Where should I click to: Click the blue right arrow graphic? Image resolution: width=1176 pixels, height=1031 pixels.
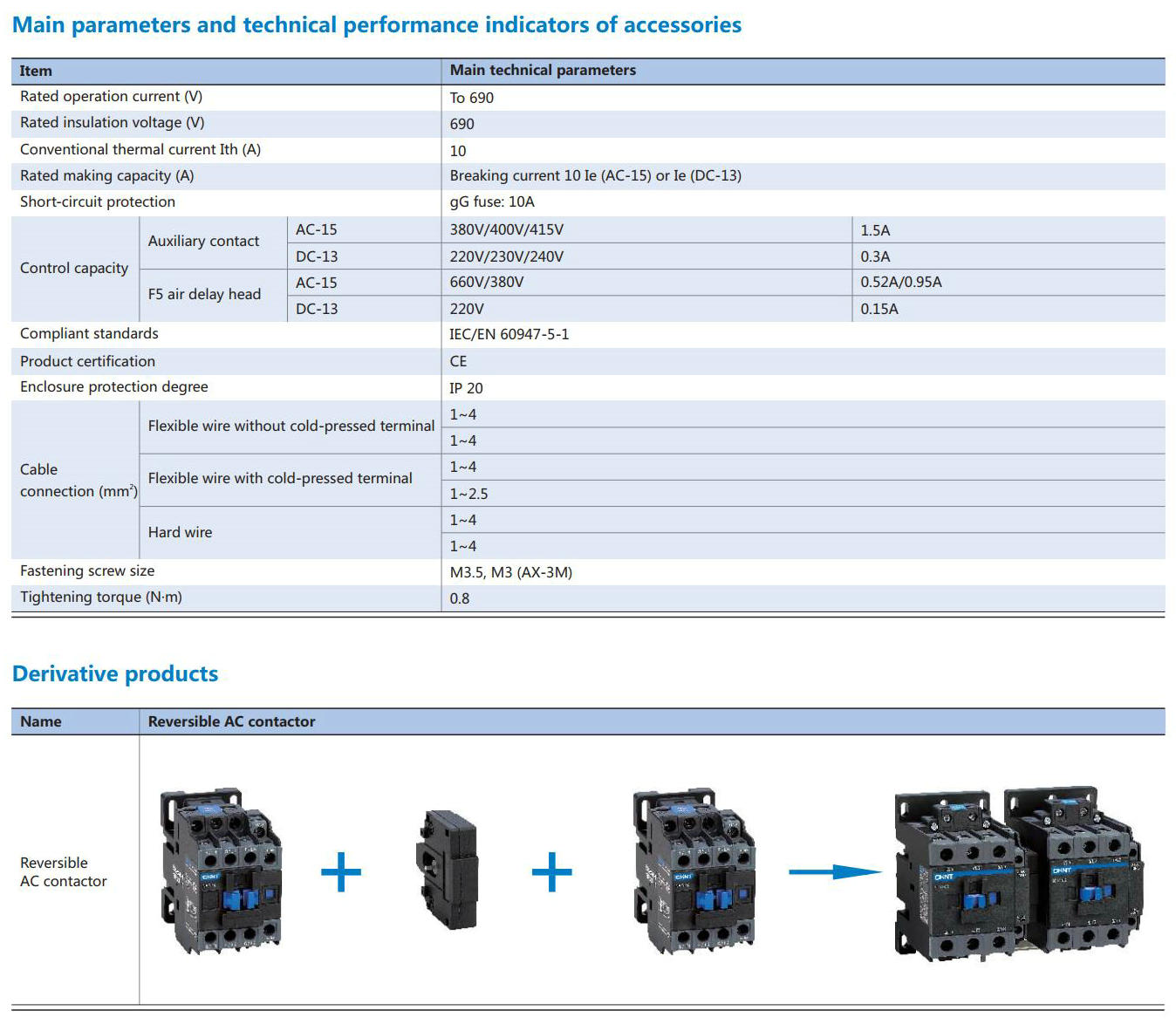point(833,871)
